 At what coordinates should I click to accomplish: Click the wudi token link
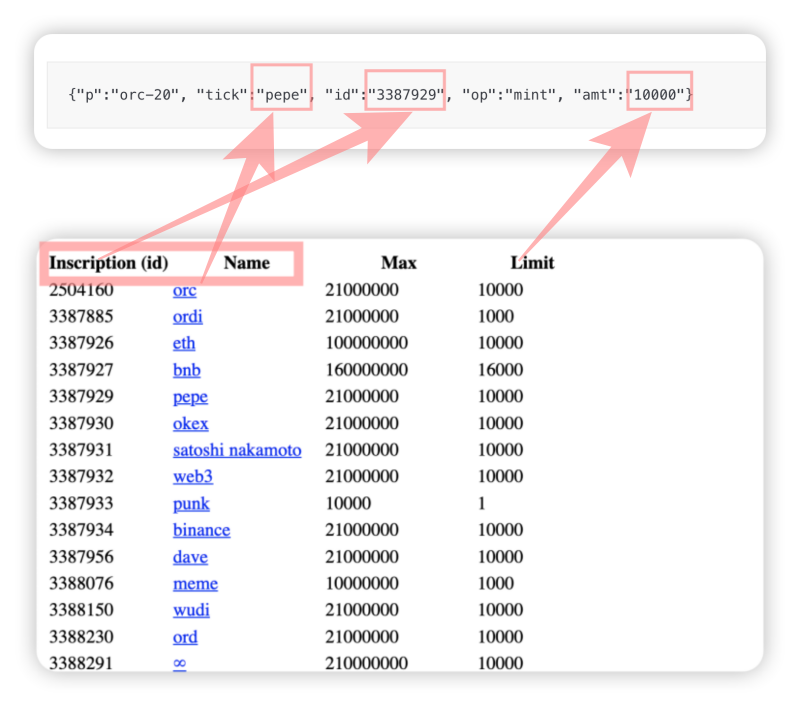pos(191,610)
